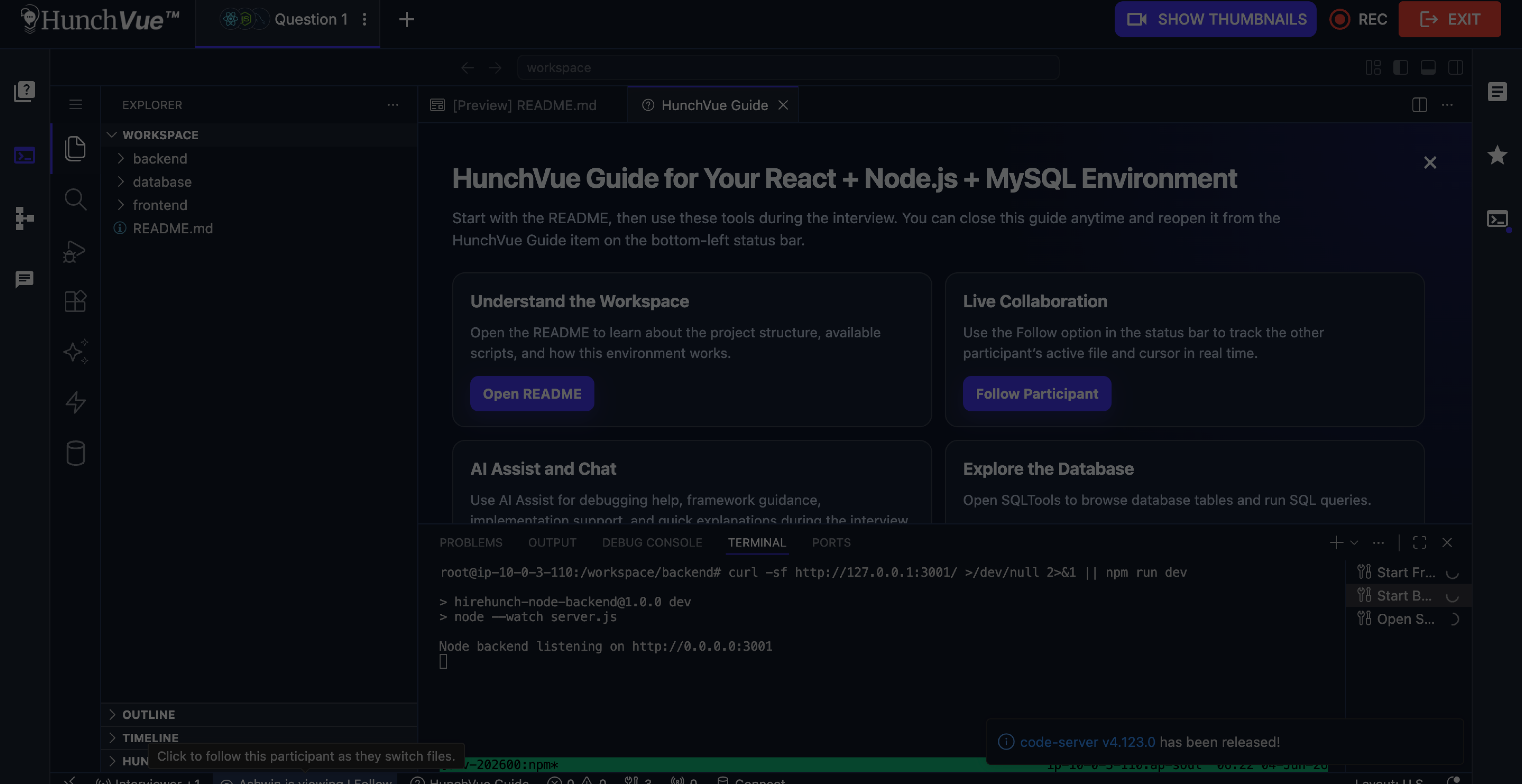Image resolution: width=1522 pixels, height=784 pixels.
Task: Open the HunchVue help docs sidebar icon
Action: coord(24,92)
